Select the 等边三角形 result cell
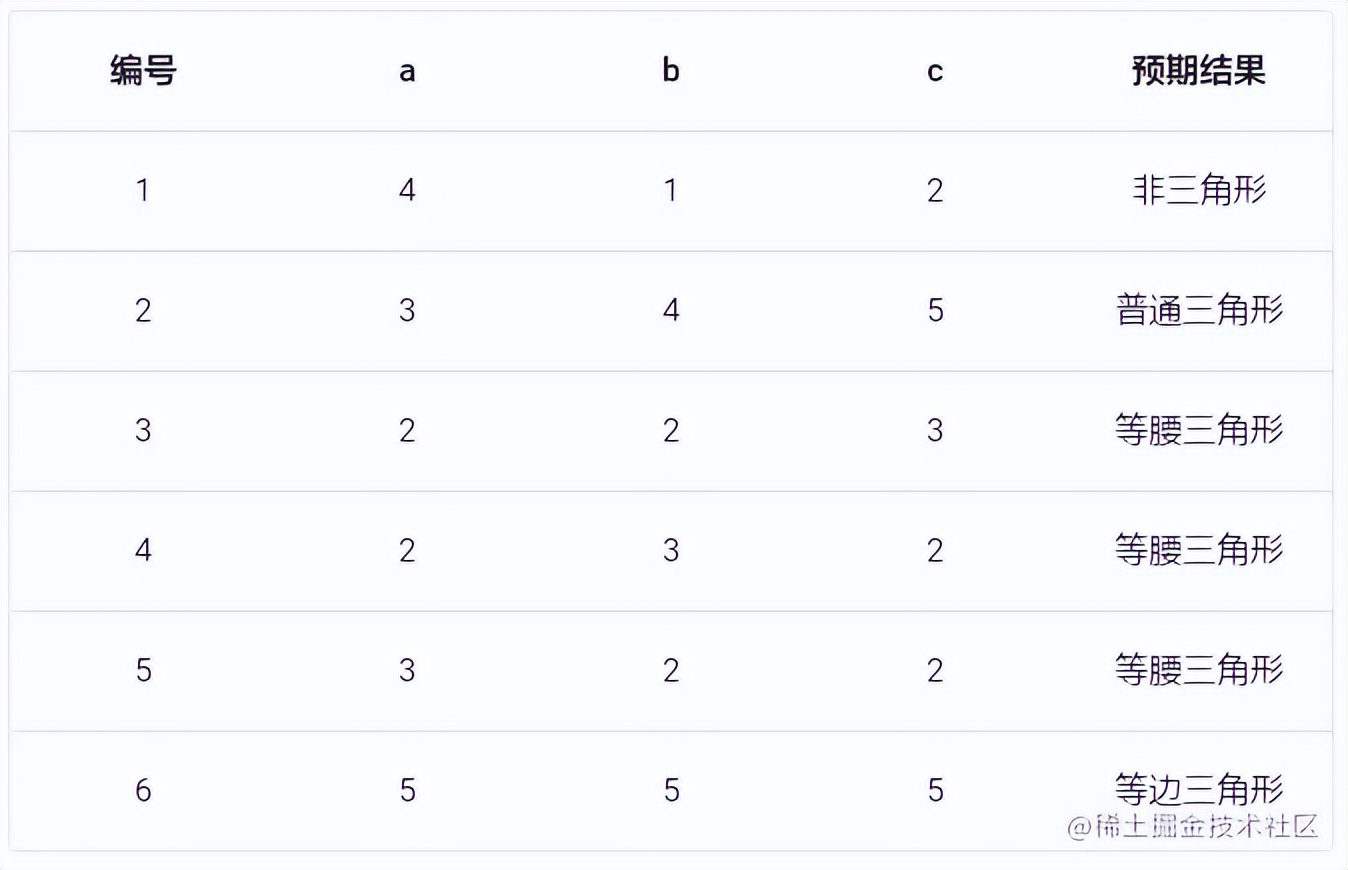Screen dimensions: 1348x870 [x=1198, y=788]
